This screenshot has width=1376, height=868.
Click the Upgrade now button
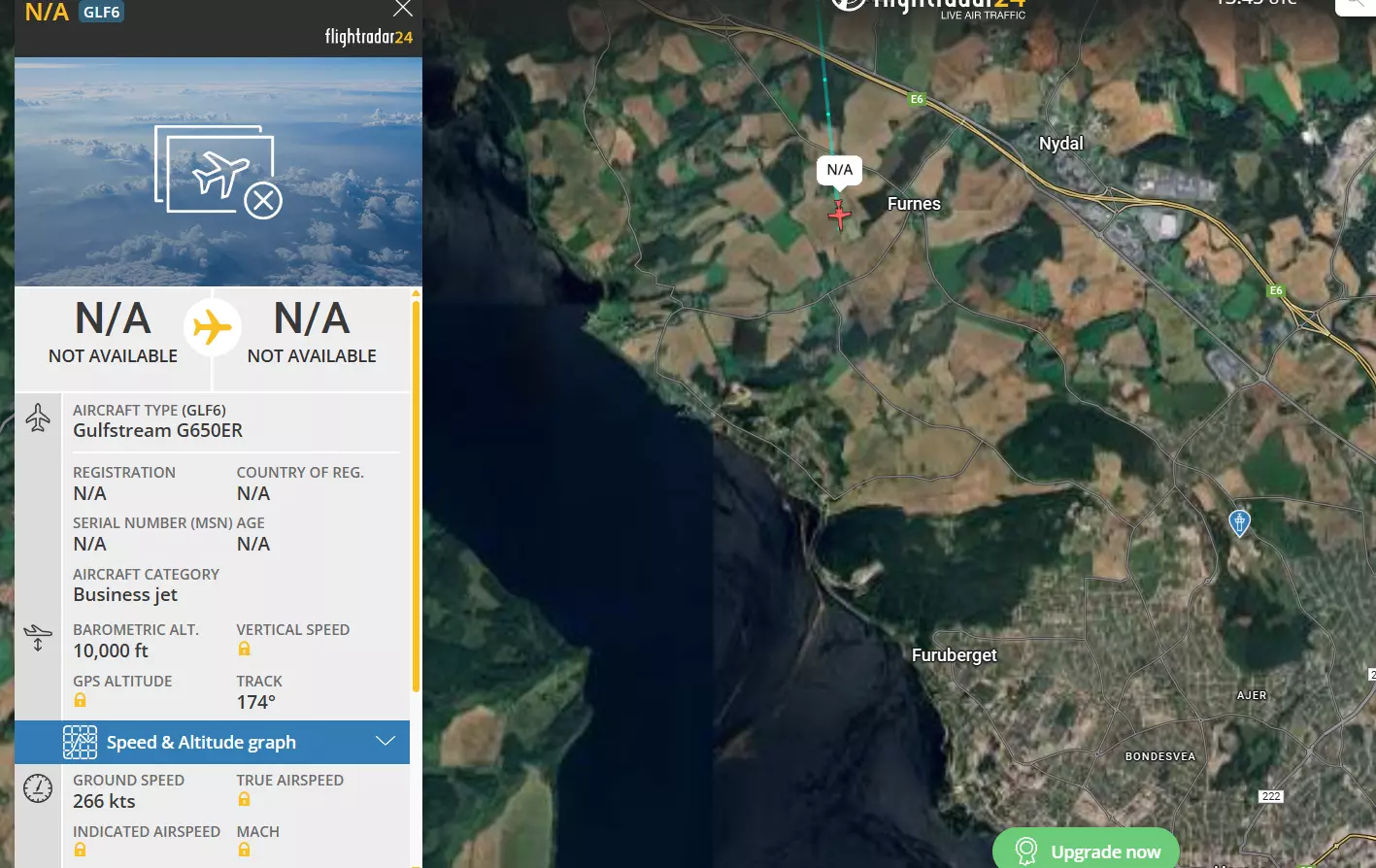pos(1086,851)
